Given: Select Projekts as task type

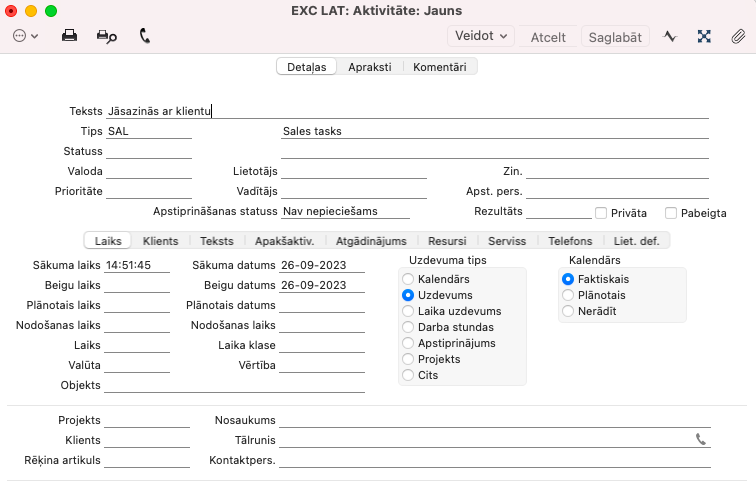Looking at the screenshot, I should click(408, 360).
